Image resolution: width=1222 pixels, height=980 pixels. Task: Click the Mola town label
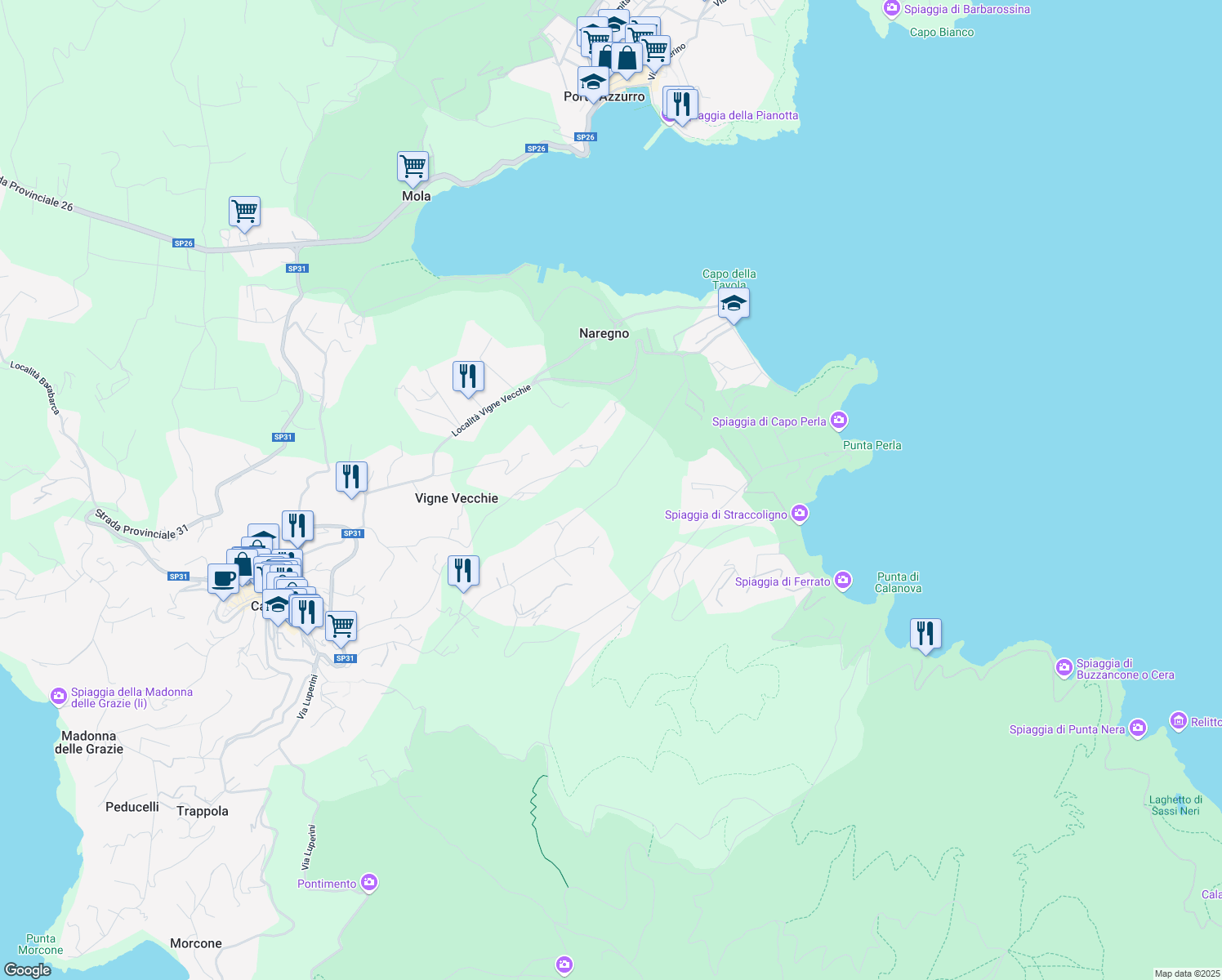[x=417, y=196]
